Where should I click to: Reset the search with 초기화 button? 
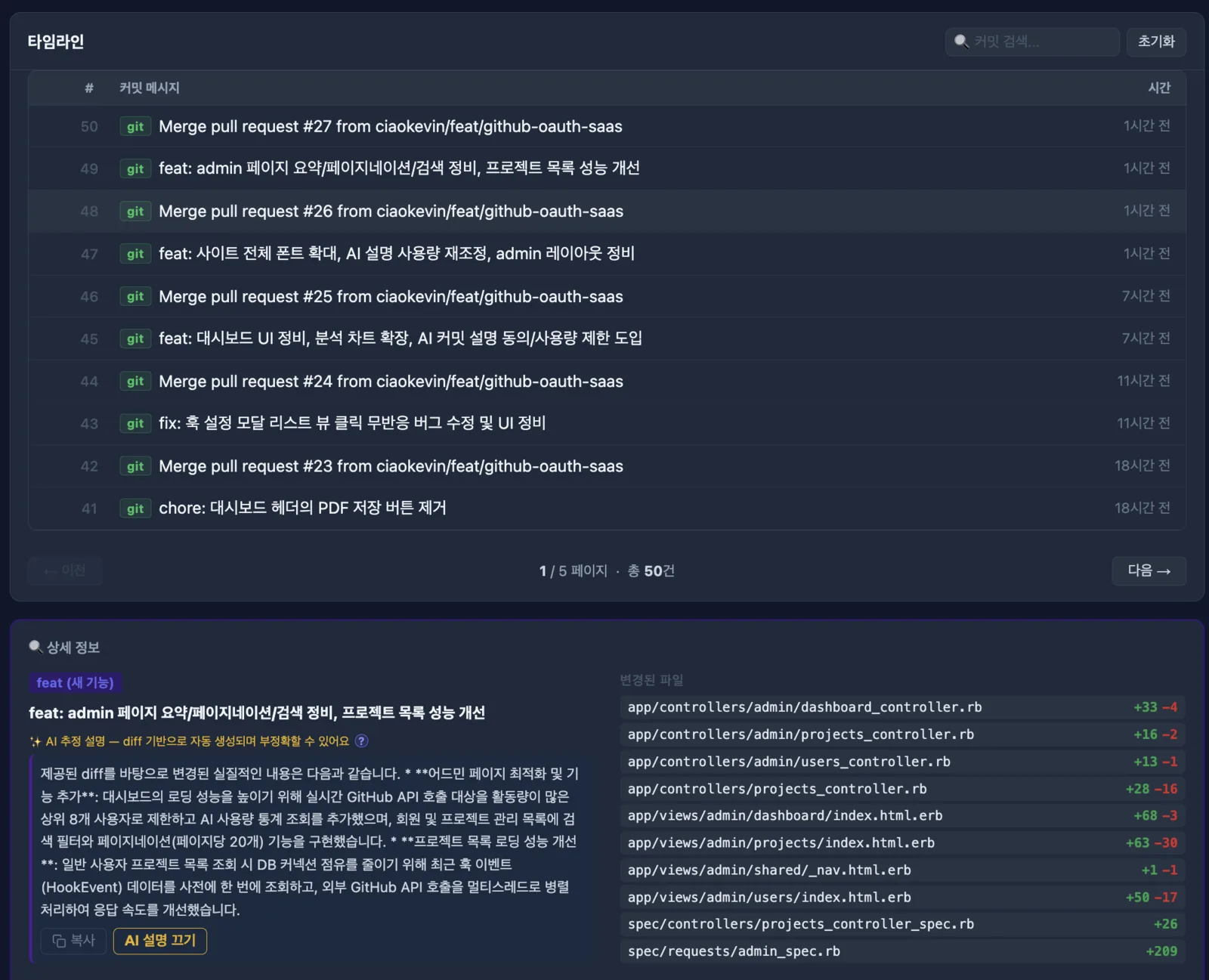pyautogui.click(x=1156, y=42)
